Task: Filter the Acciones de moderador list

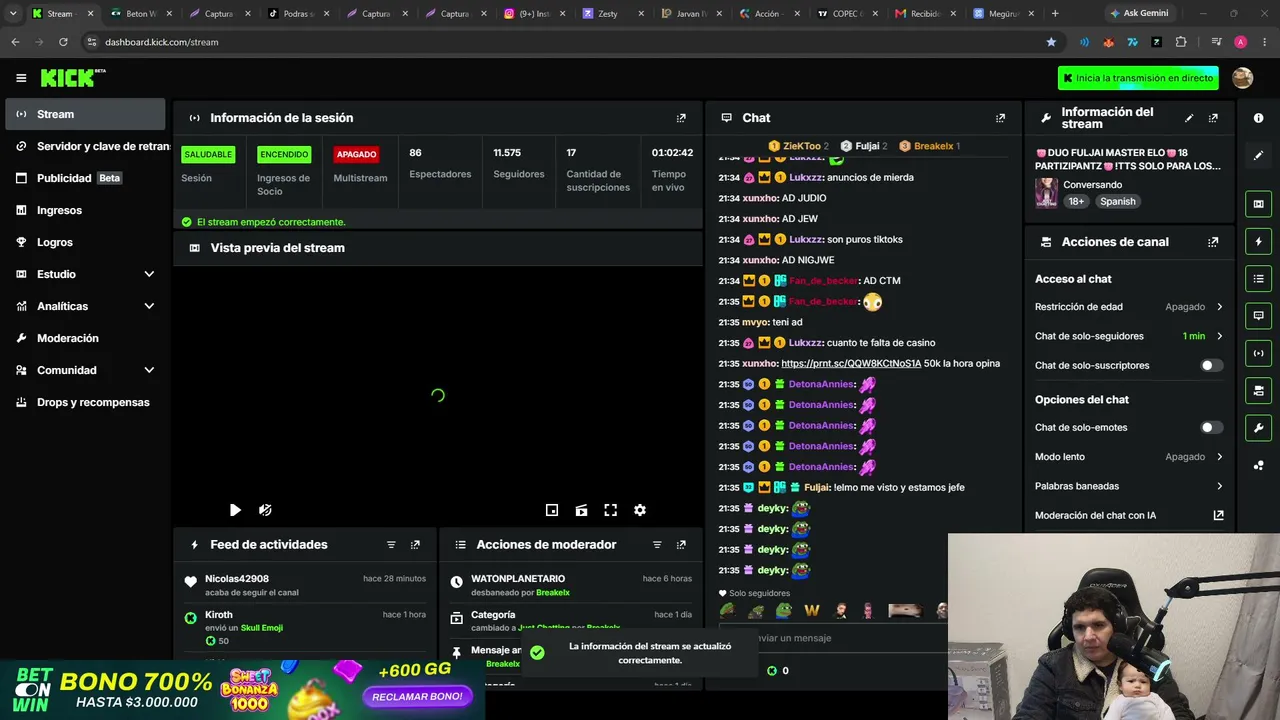Action: [x=657, y=545]
